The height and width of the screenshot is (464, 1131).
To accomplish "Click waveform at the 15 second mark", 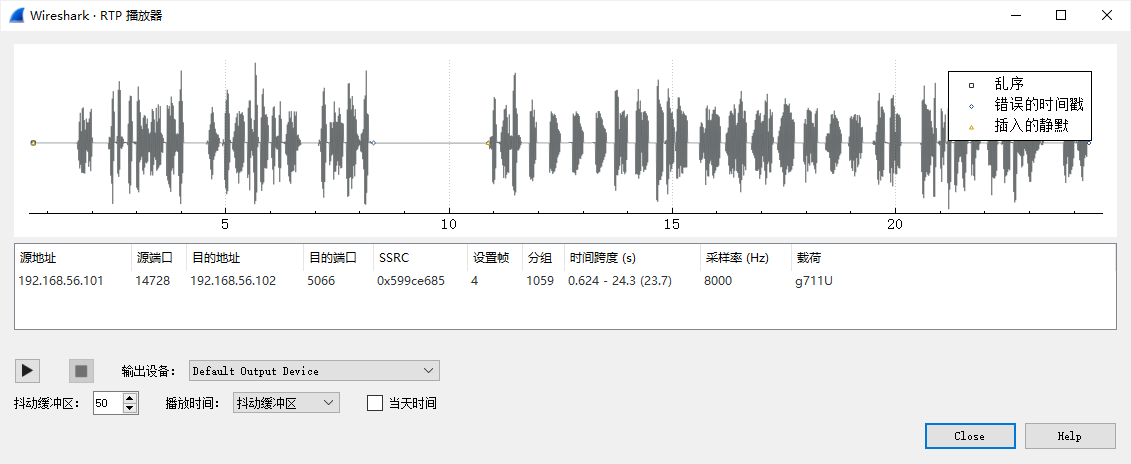I will click(x=672, y=143).
